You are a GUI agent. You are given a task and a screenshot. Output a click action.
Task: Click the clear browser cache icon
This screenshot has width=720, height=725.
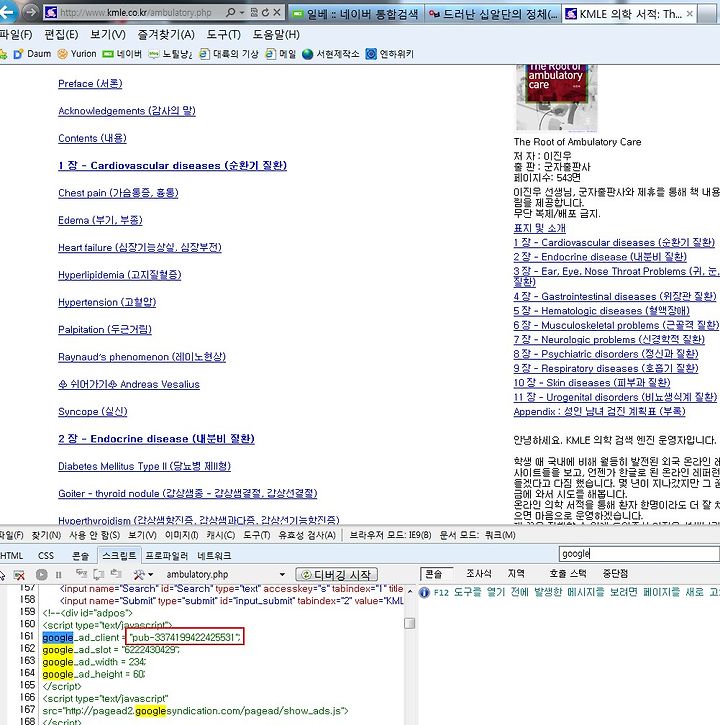[x=19, y=575]
